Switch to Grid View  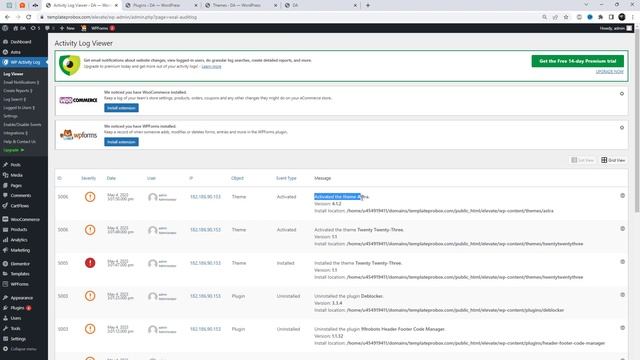[613, 160]
